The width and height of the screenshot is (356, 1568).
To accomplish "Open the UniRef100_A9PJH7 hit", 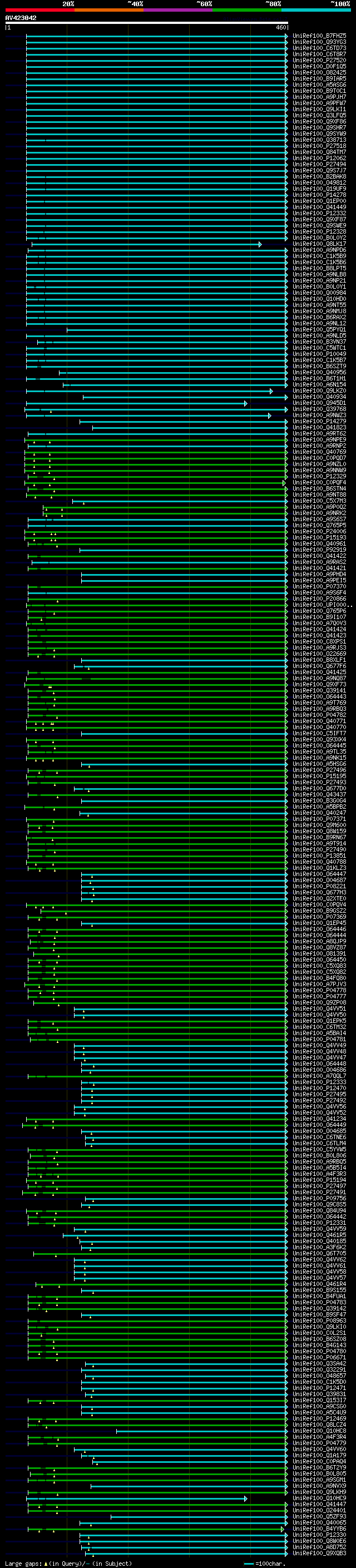I will [319, 97].
